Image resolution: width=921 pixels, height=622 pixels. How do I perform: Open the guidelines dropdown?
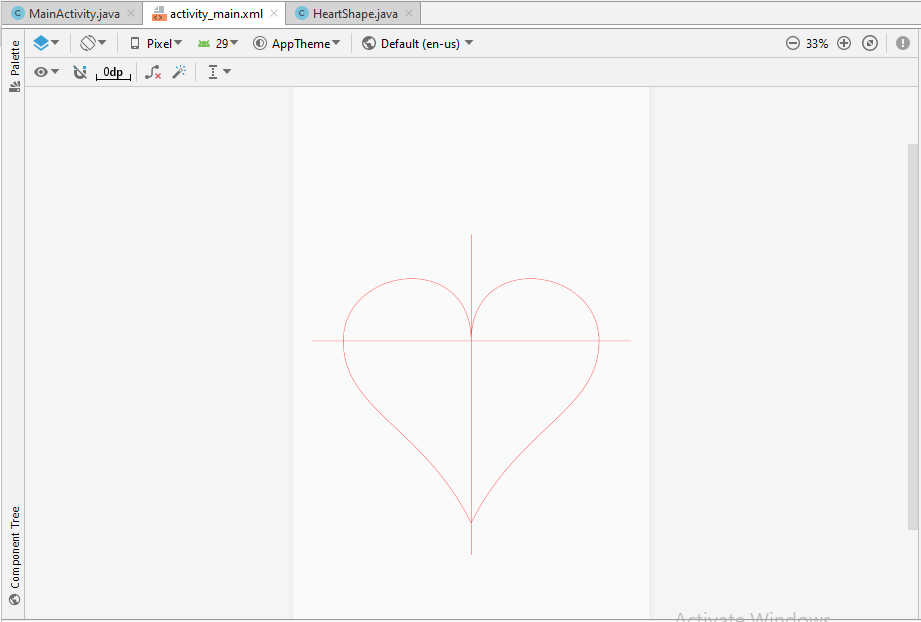pos(219,72)
